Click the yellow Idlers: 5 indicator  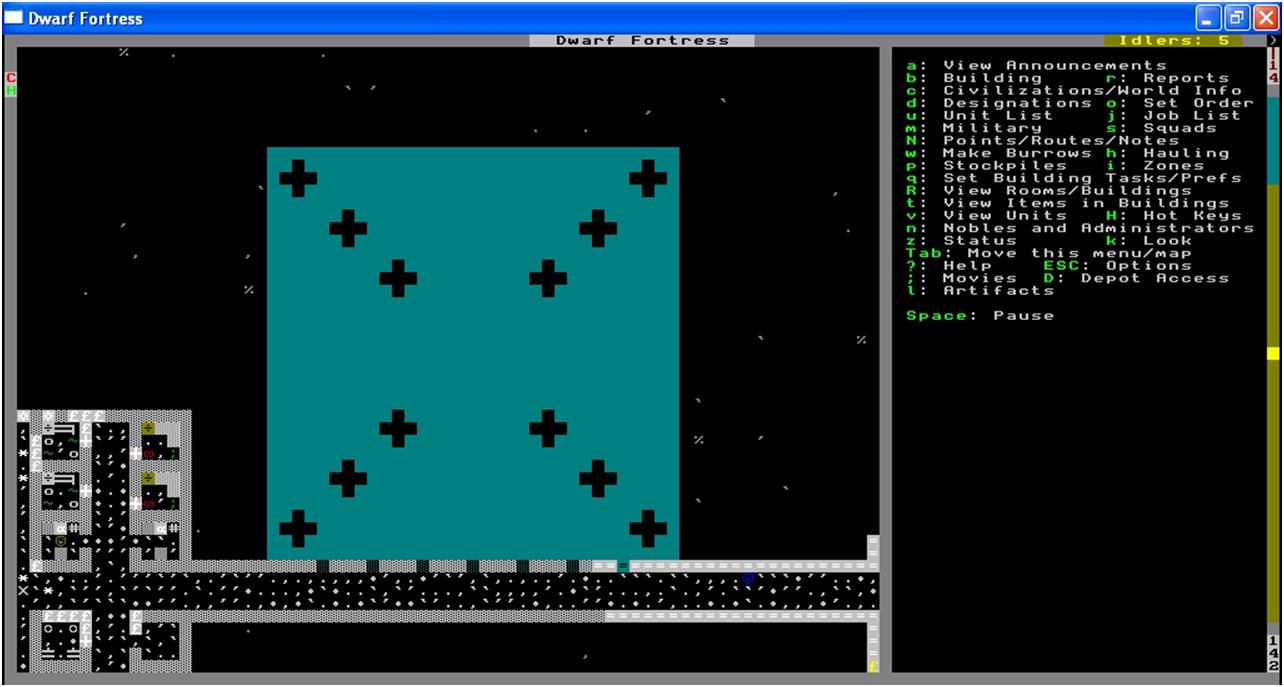[x=1173, y=40]
